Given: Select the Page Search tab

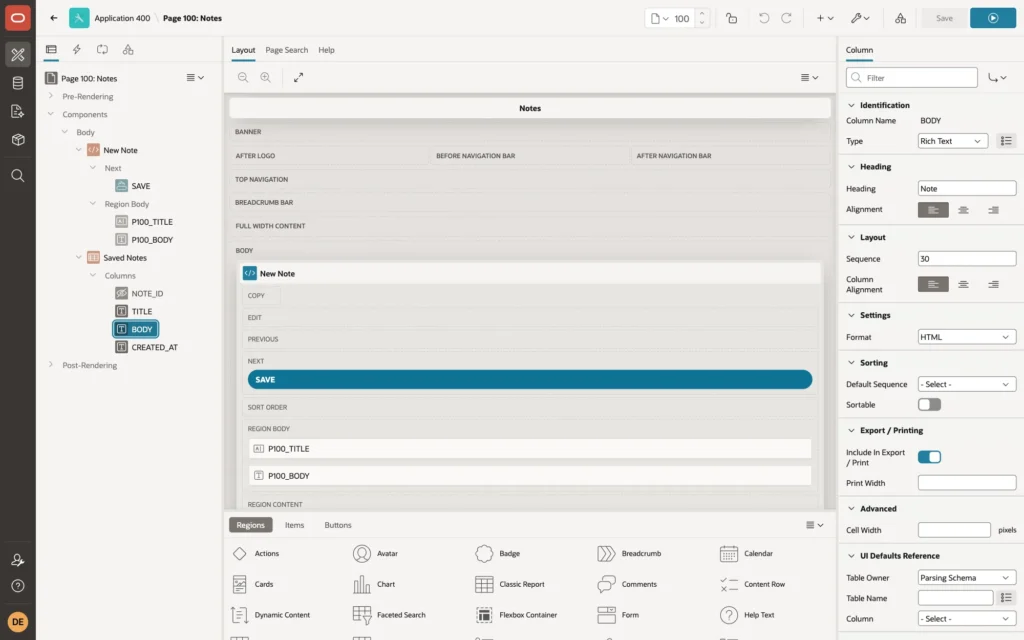Looking at the screenshot, I should coord(286,50).
